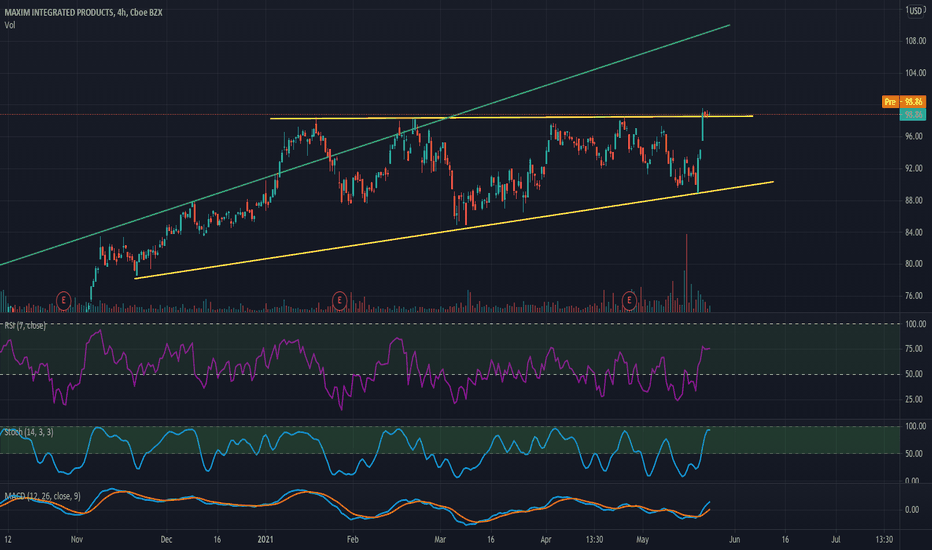The height and width of the screenshot is (550, 932).
Task: Click the orange Pre 98.86 price label
Action: point(903,102)
